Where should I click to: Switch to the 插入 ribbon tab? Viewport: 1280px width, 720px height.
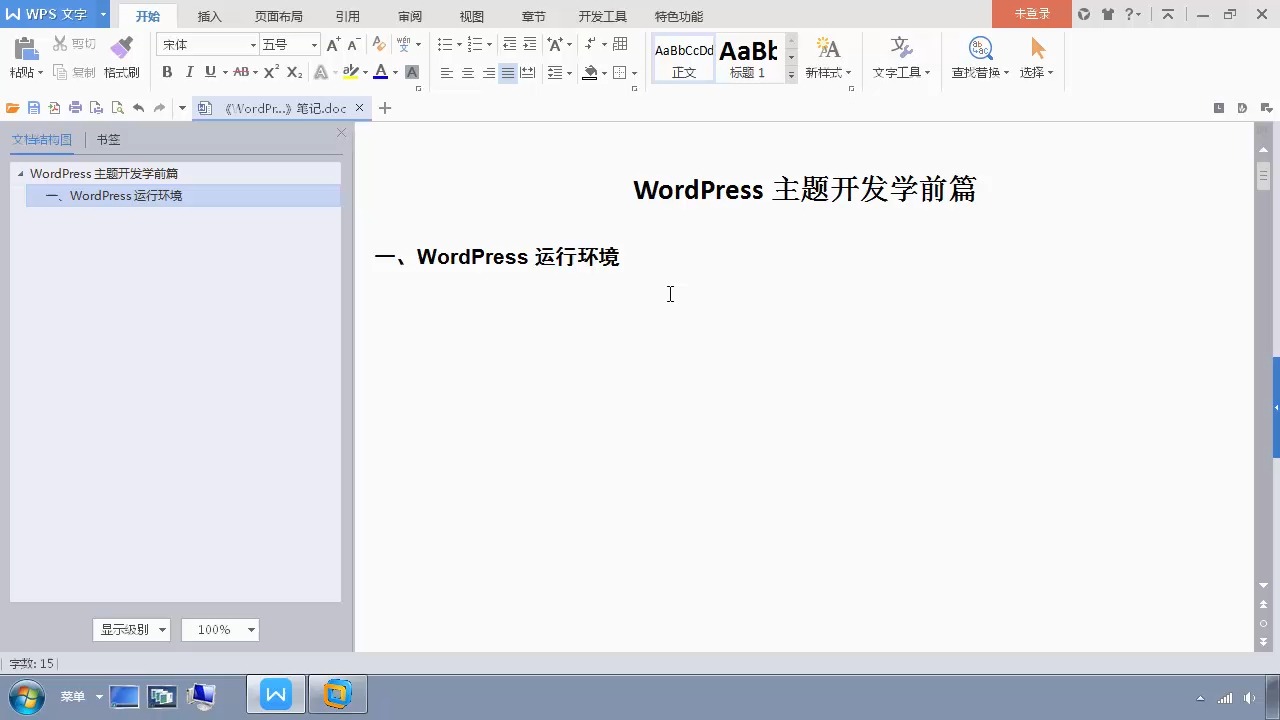(x=210, y=16)
